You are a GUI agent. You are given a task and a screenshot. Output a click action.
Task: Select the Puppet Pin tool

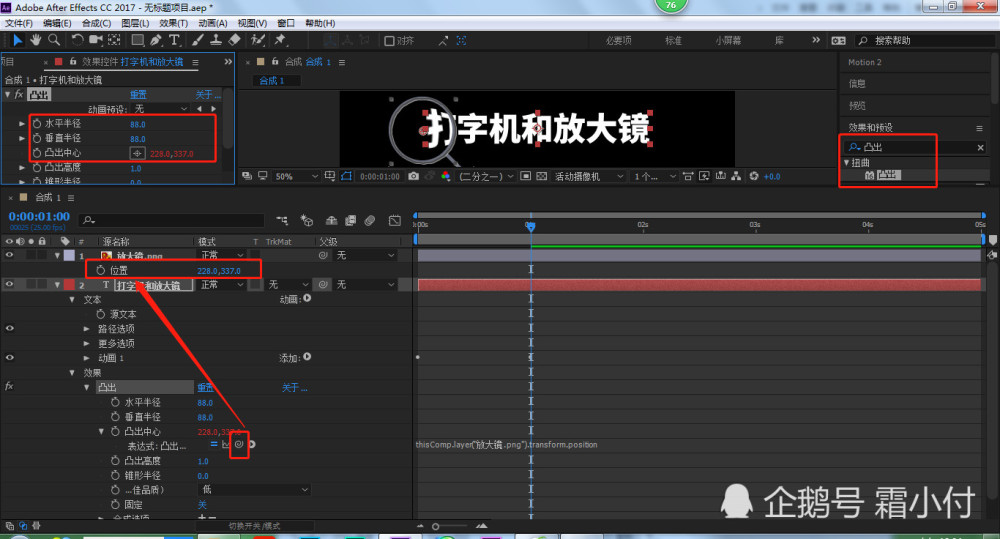(x=280, y=40)
